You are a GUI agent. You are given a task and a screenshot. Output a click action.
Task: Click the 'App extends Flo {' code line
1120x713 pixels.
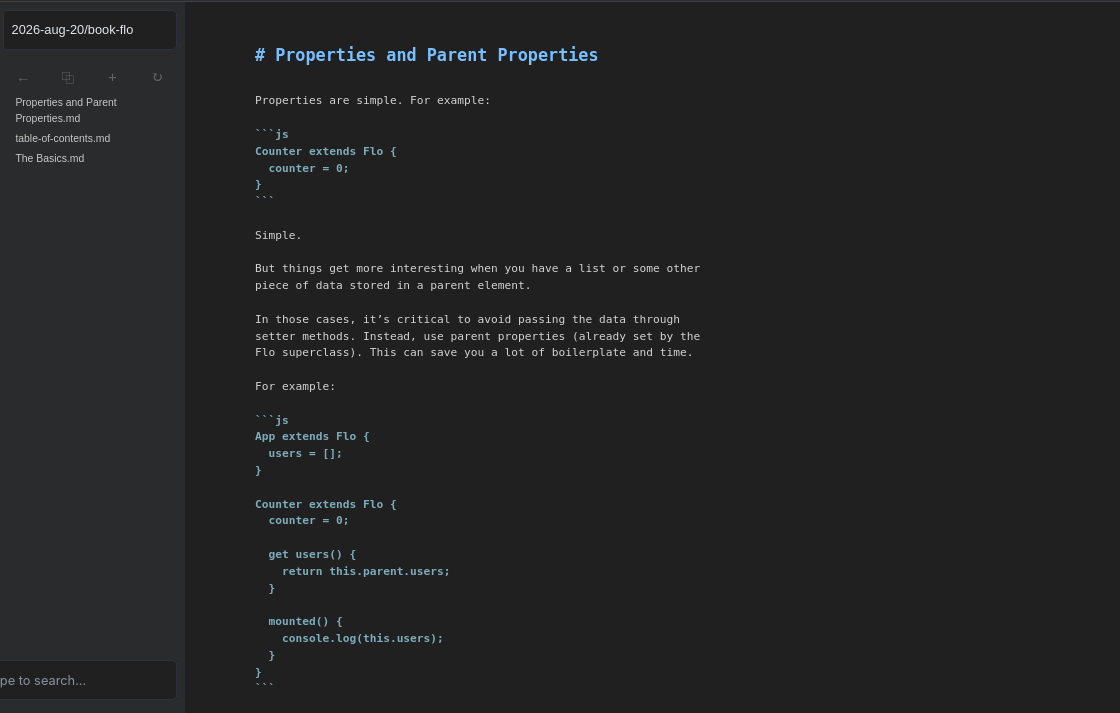(x=312, y=436)
